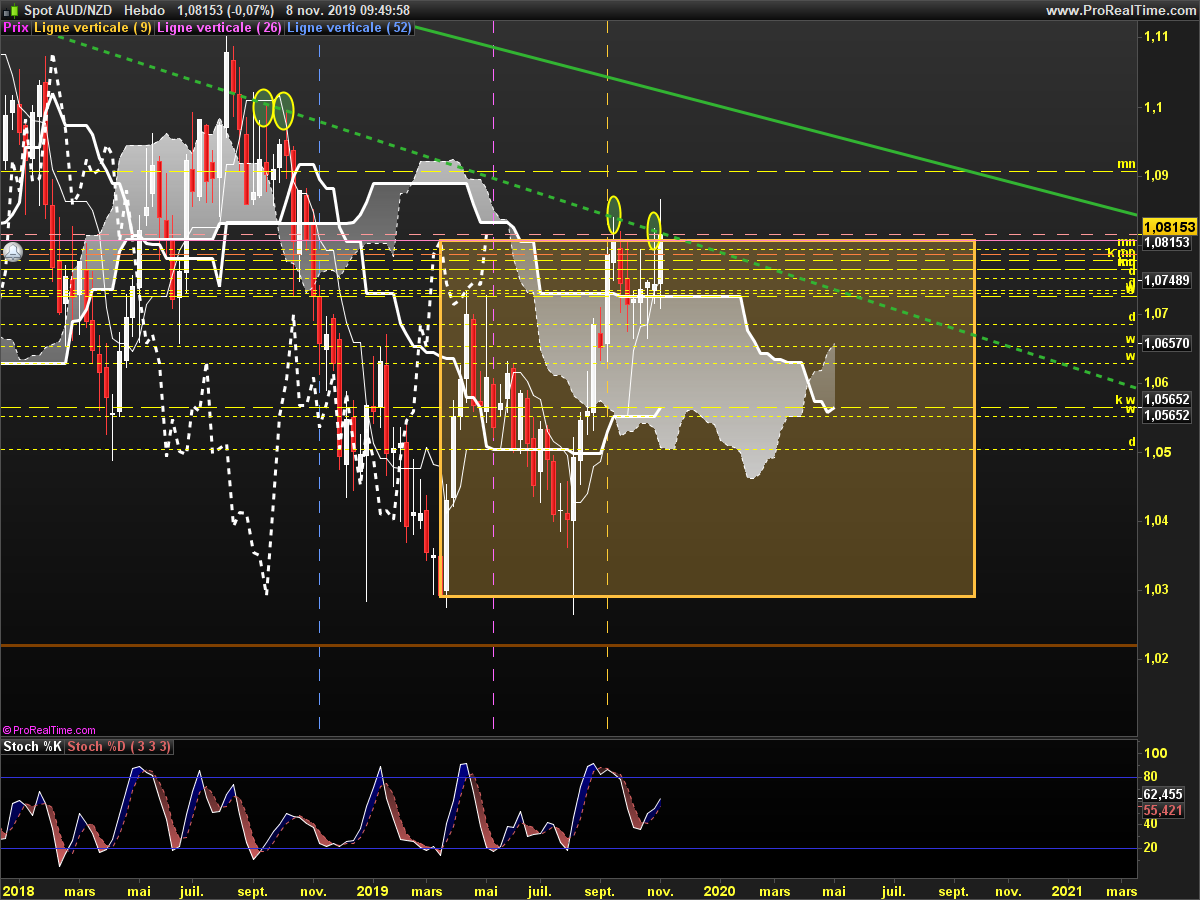1200x900 pixels.
Task: Click the '2021' label on time axis
Action: [x=1067, y=890]
